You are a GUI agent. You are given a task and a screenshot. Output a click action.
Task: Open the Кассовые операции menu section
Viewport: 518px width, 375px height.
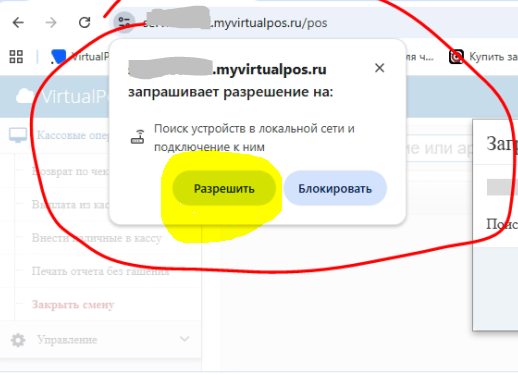(101, 135)
